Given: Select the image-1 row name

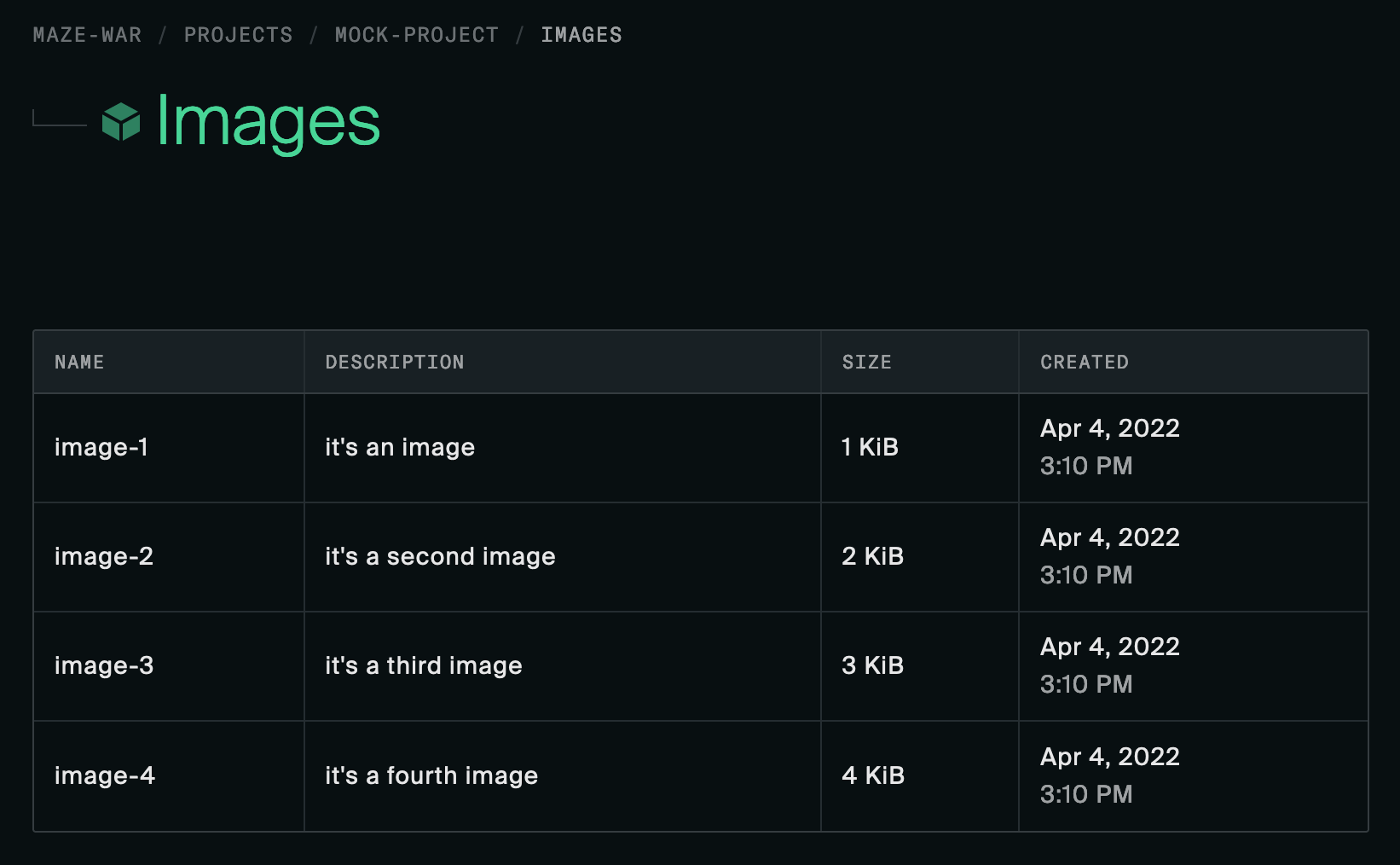Looking at the screenshot, I should point(101,447).
